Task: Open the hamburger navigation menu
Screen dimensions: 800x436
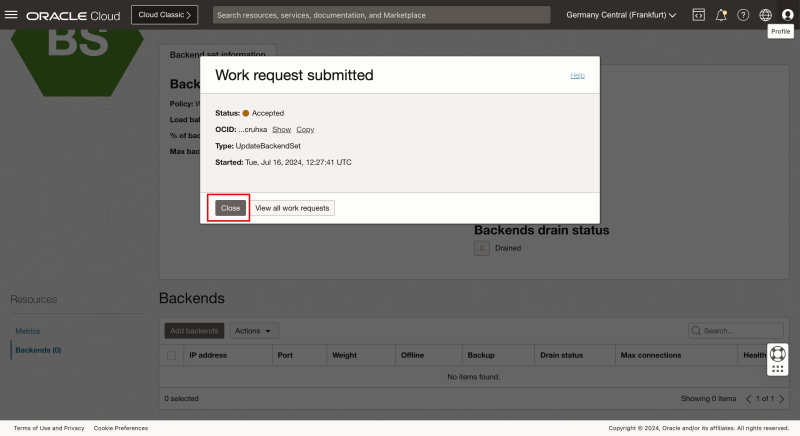Action: coord(13,15)
